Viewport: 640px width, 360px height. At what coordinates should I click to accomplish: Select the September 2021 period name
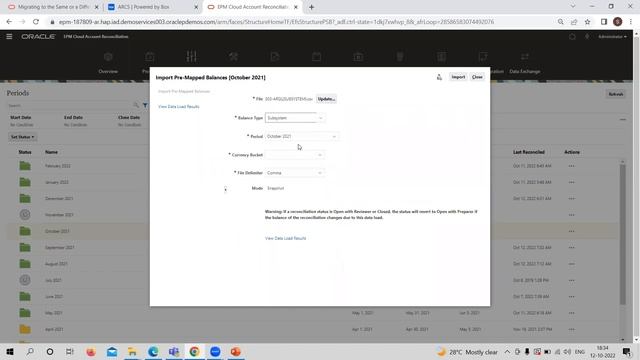point(60,247)
